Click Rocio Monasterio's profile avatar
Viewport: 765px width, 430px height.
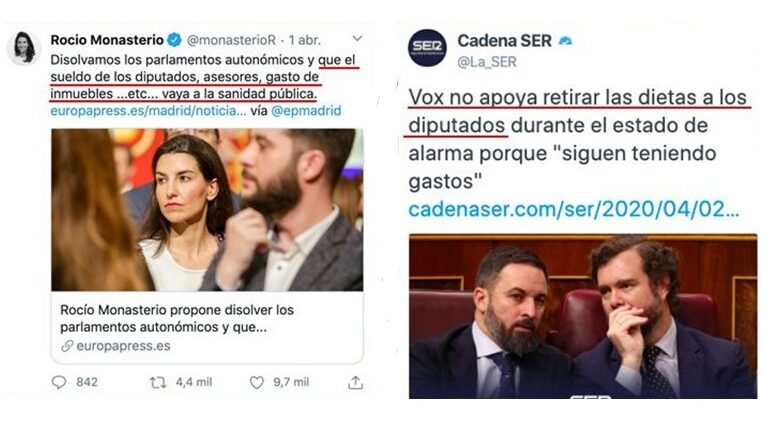[x=24, y=48]
